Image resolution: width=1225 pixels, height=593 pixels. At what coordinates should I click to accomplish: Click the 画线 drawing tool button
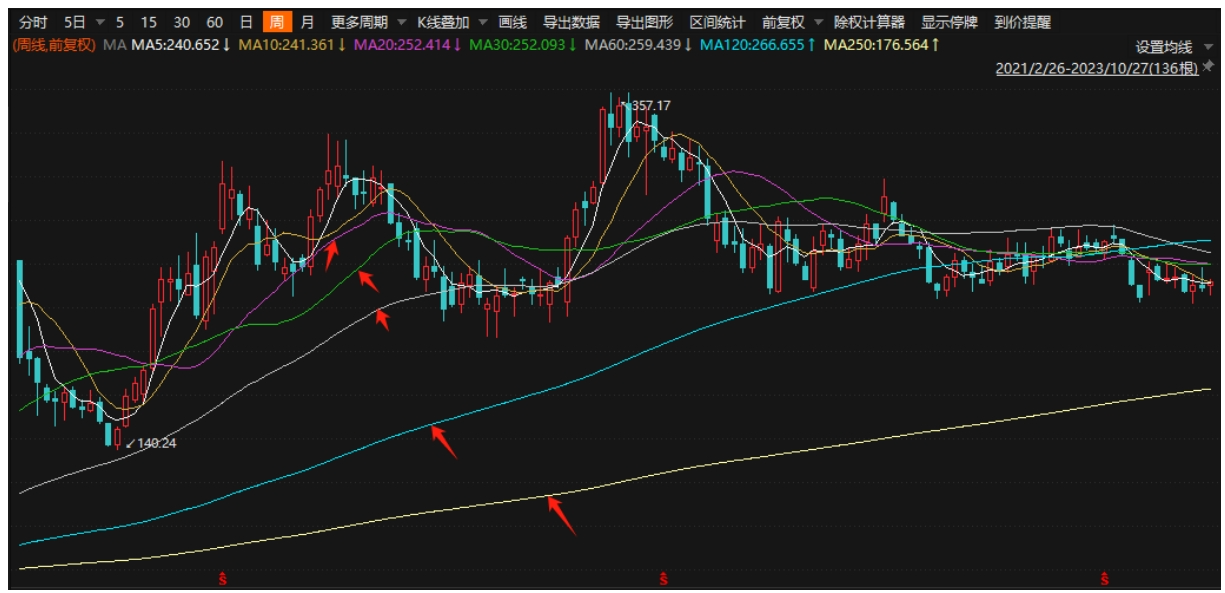[x=512, y=22]
